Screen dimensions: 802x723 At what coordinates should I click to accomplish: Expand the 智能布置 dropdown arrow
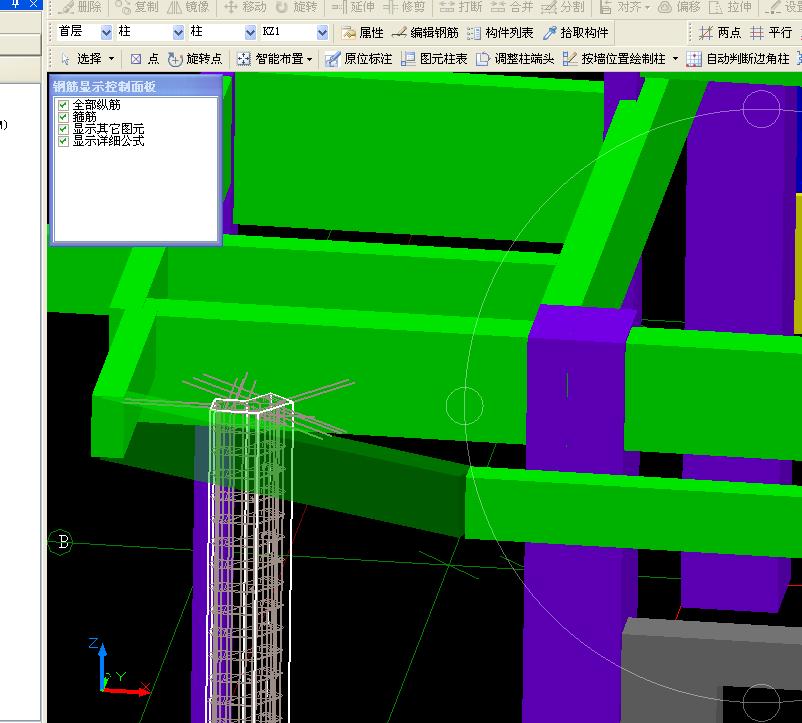pos(309,59)
